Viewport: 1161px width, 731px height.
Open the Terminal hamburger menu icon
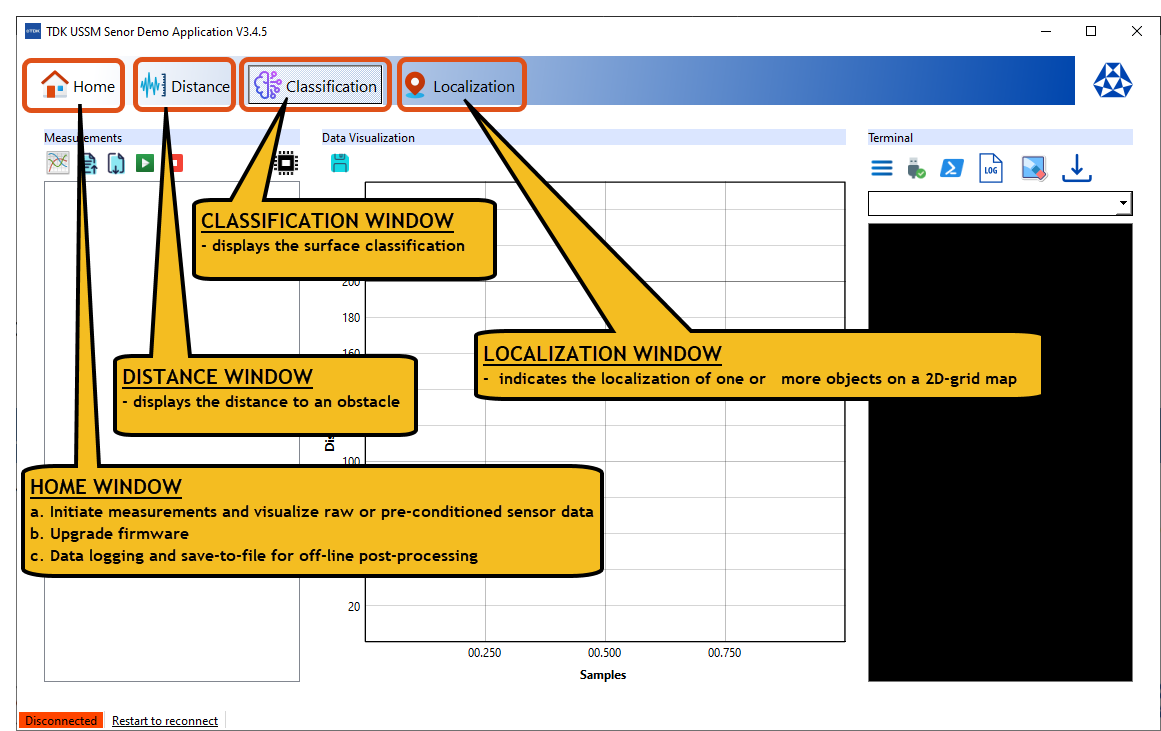(882, 169)
